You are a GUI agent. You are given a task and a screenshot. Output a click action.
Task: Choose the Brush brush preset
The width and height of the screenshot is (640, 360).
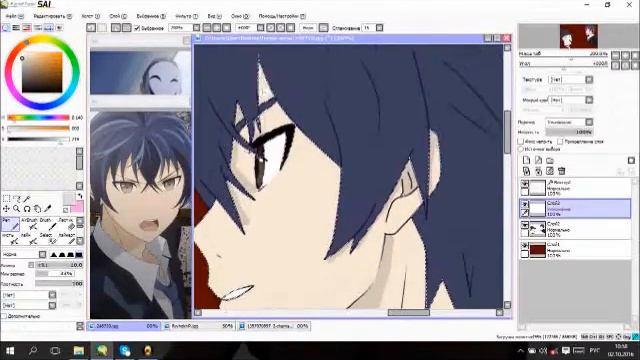tap(48, 224)
